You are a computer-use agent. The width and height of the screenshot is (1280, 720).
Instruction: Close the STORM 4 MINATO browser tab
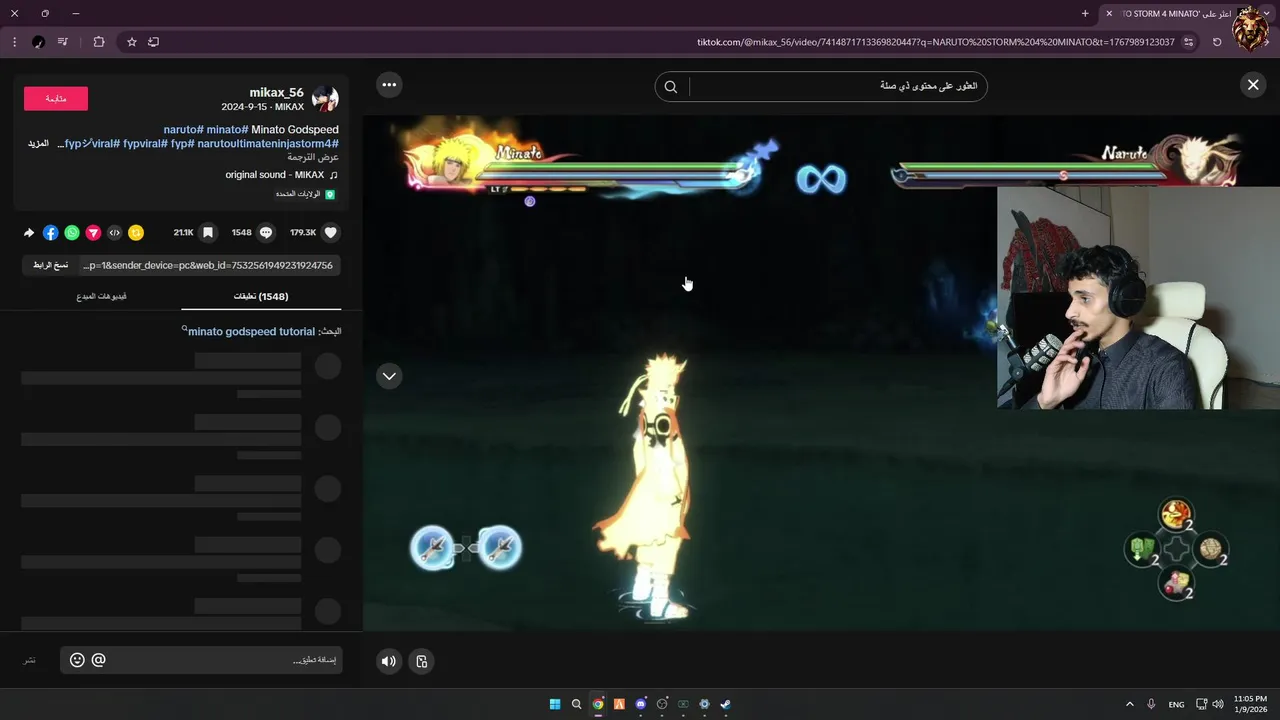[1109, 13]
